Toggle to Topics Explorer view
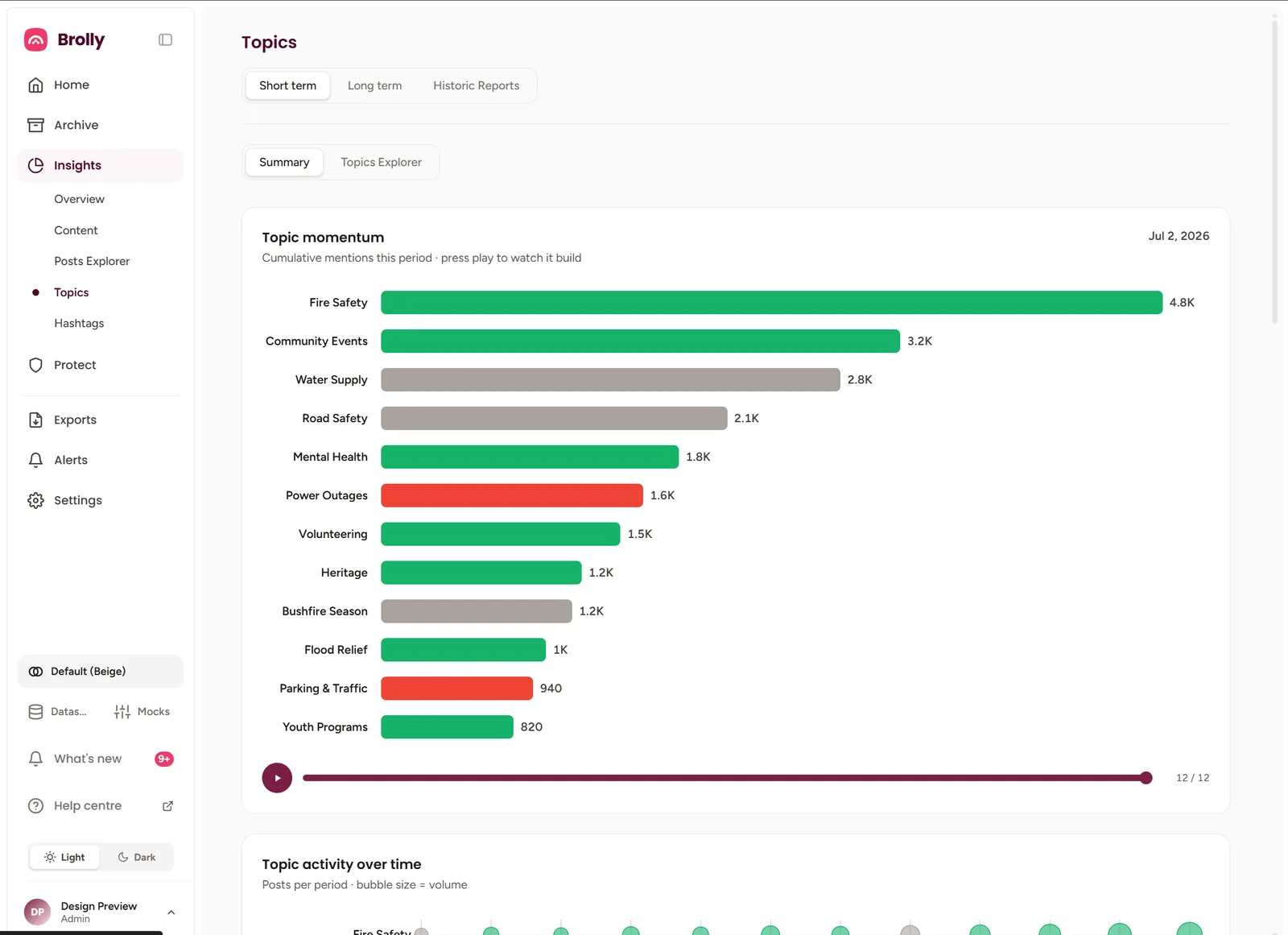The image size is (1288, 935). (381, 162)
